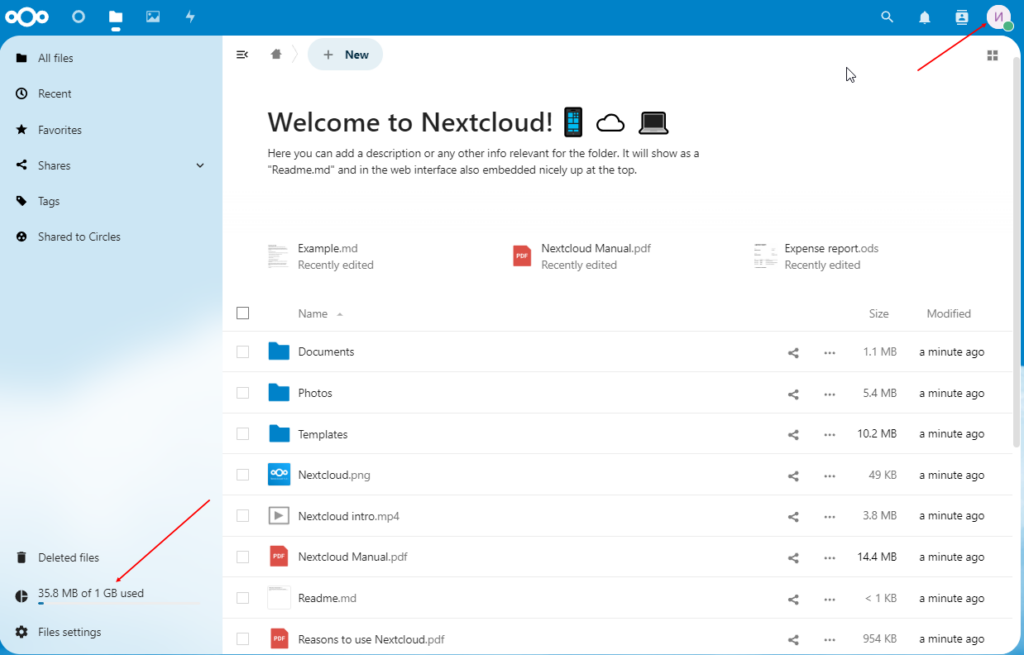This screenshot has height=655, width=1024.
Task: Click share icon for Reasons to use Nextcloud.pdf
Action: [793, 640]
